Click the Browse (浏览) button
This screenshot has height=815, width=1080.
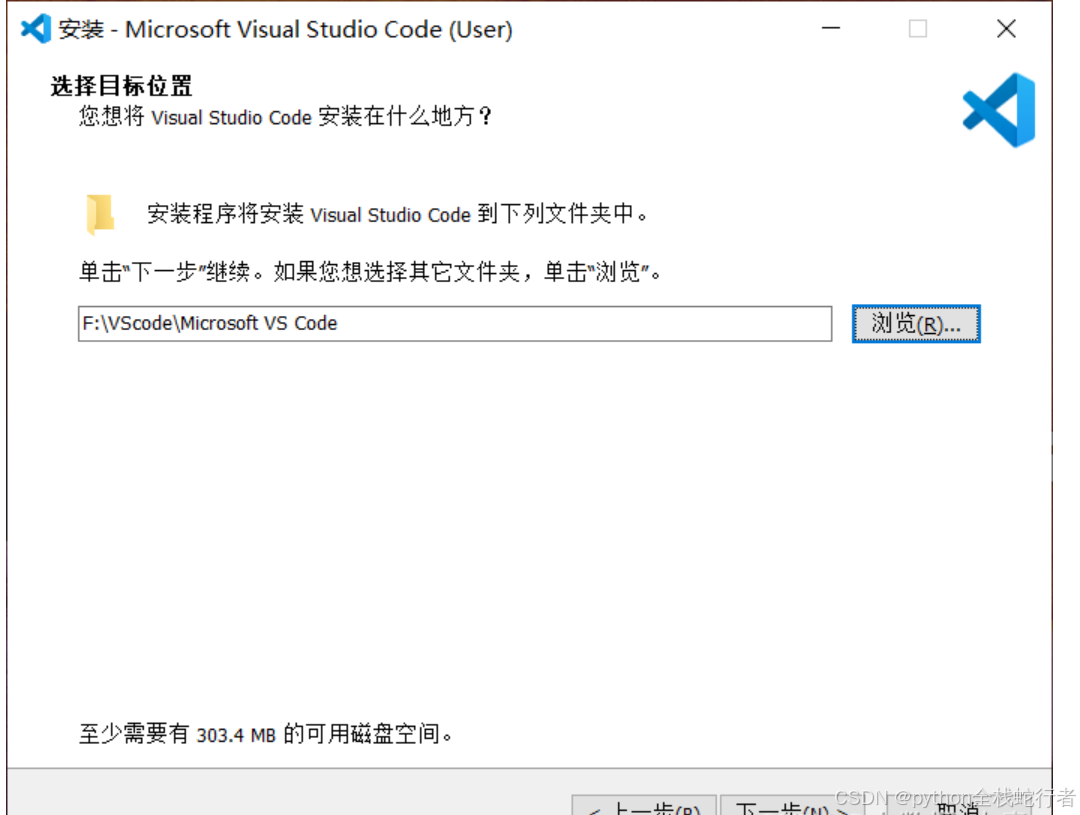[x=915, y=323]
